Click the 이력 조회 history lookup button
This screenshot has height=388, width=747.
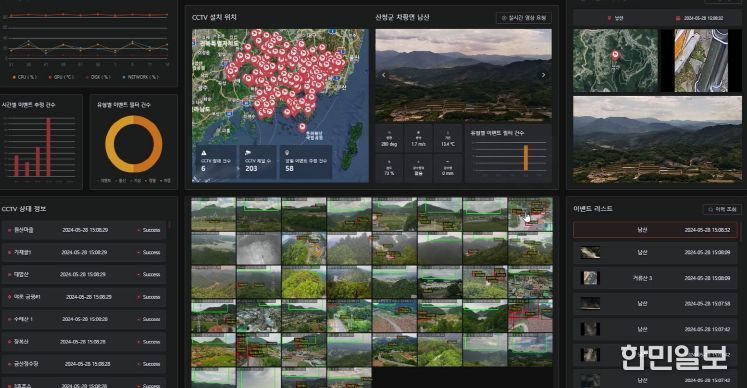(x=723, y=209)
